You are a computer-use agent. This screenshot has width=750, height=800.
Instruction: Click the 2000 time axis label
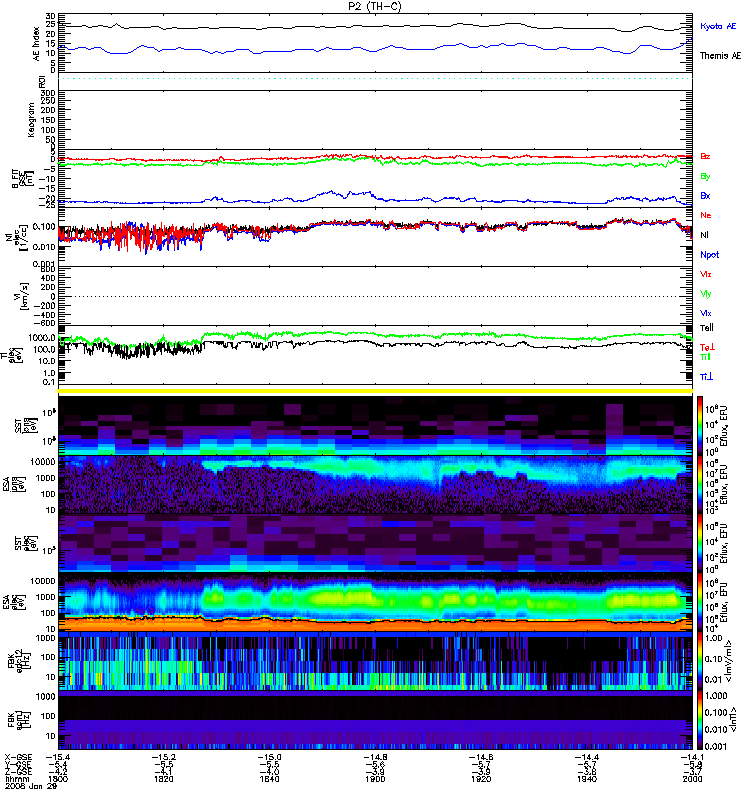[692, 779]
